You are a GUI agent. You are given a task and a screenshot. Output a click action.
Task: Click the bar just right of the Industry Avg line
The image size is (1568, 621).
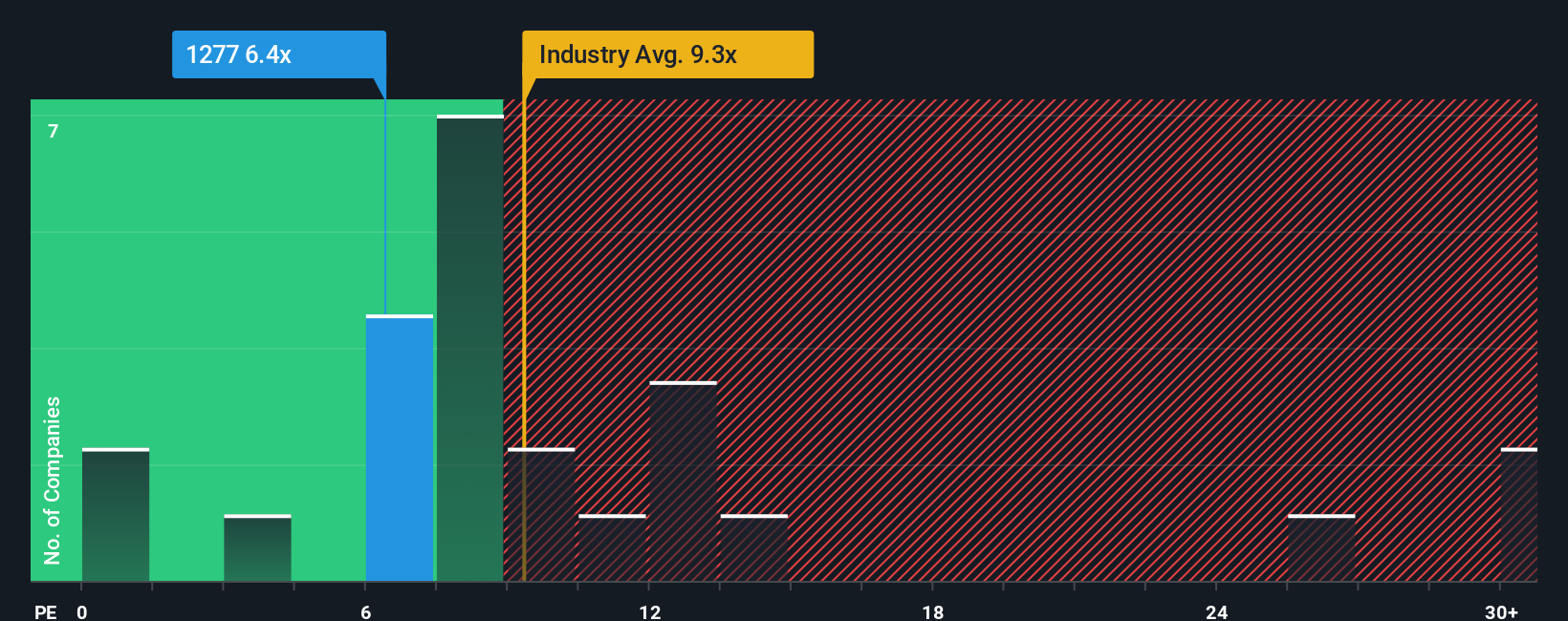pos(541,515)
